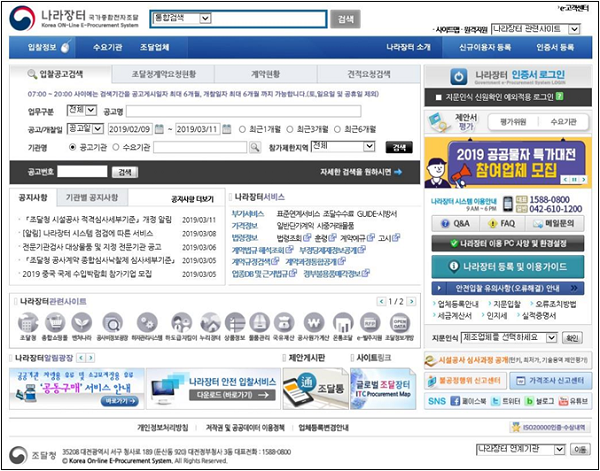The image size is (600, 471).
Task: Click the 메일문의 button
Action: (554, 223)
